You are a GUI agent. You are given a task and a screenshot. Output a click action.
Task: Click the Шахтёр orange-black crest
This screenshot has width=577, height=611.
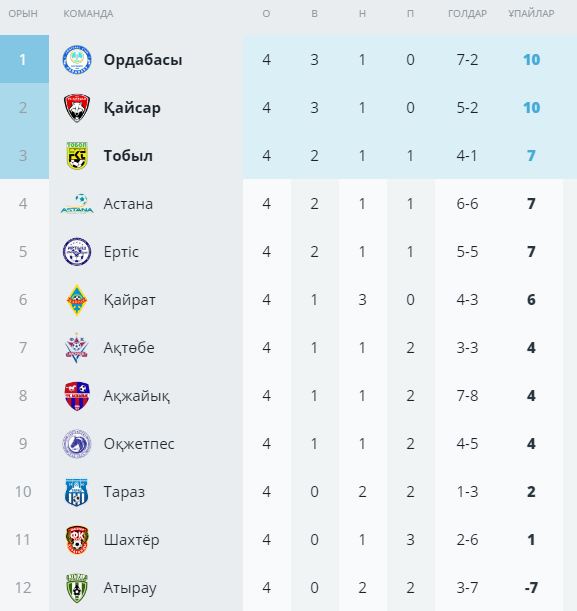coord(77,540)
